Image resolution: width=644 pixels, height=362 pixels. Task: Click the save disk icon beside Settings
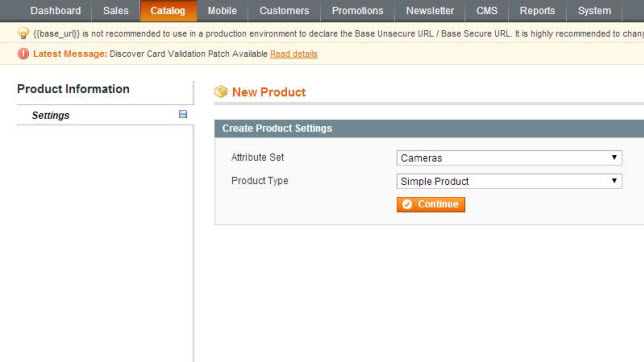coord(183,114)
